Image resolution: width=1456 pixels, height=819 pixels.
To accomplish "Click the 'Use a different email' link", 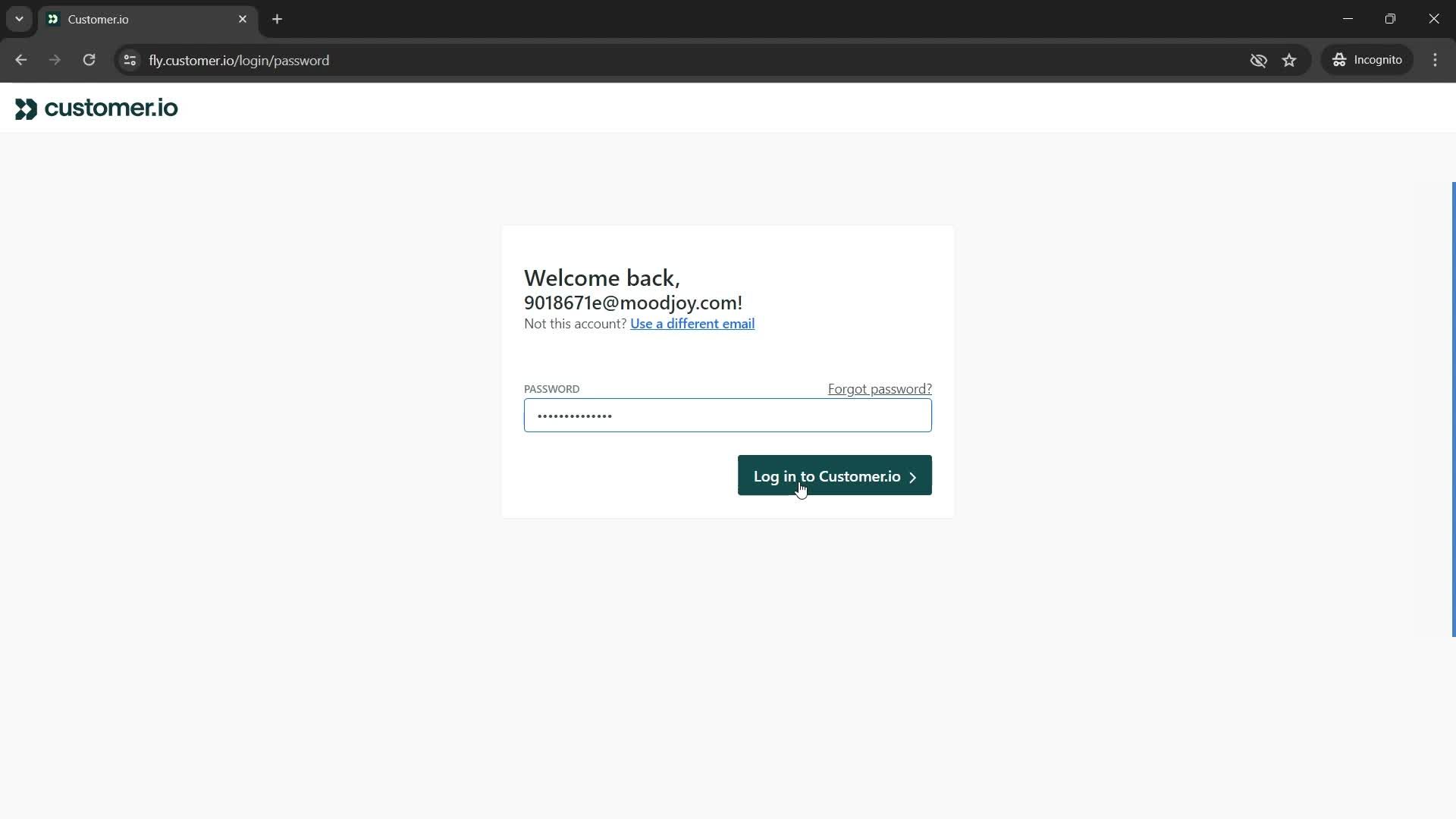I will [692, 323].
